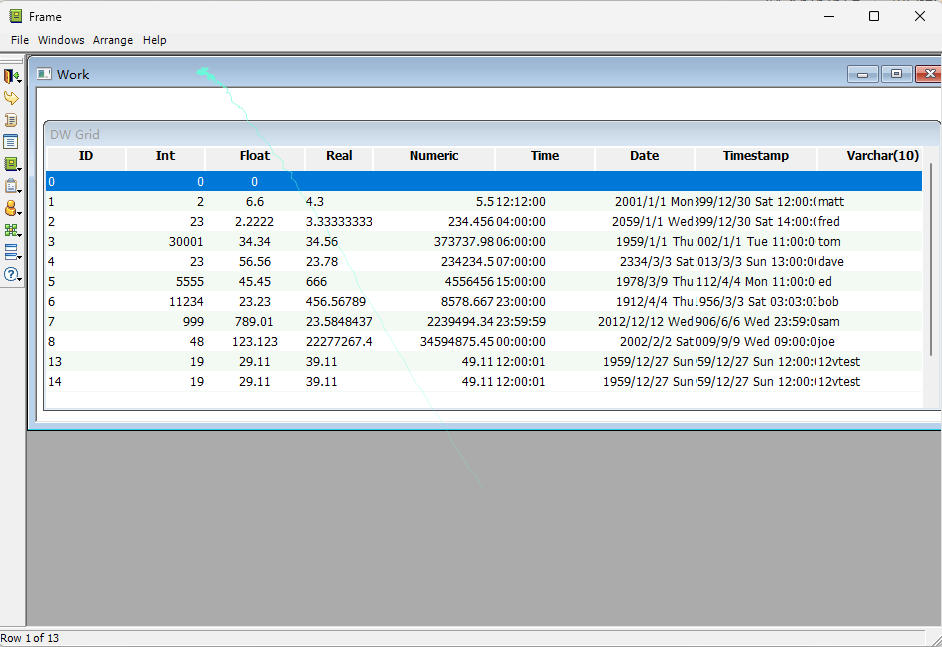Click the Work window title bar icon
This screenshot has height=647, width=942.
(x=44, y=74)
